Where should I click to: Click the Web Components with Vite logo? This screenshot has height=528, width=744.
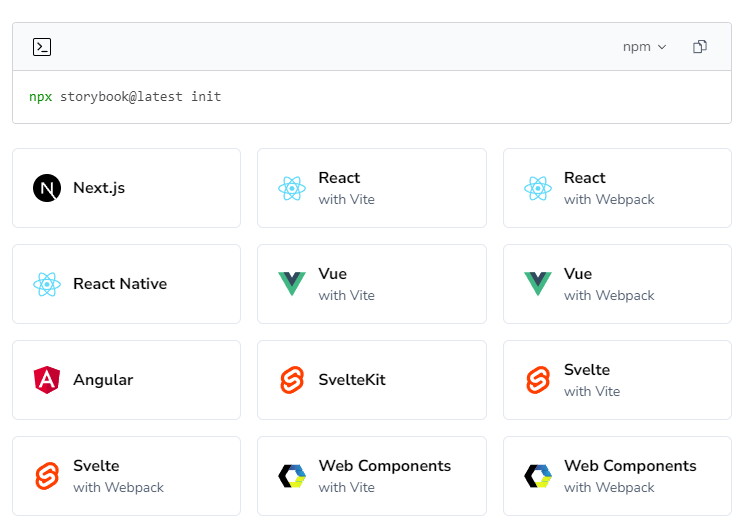[x=292, y=476]
